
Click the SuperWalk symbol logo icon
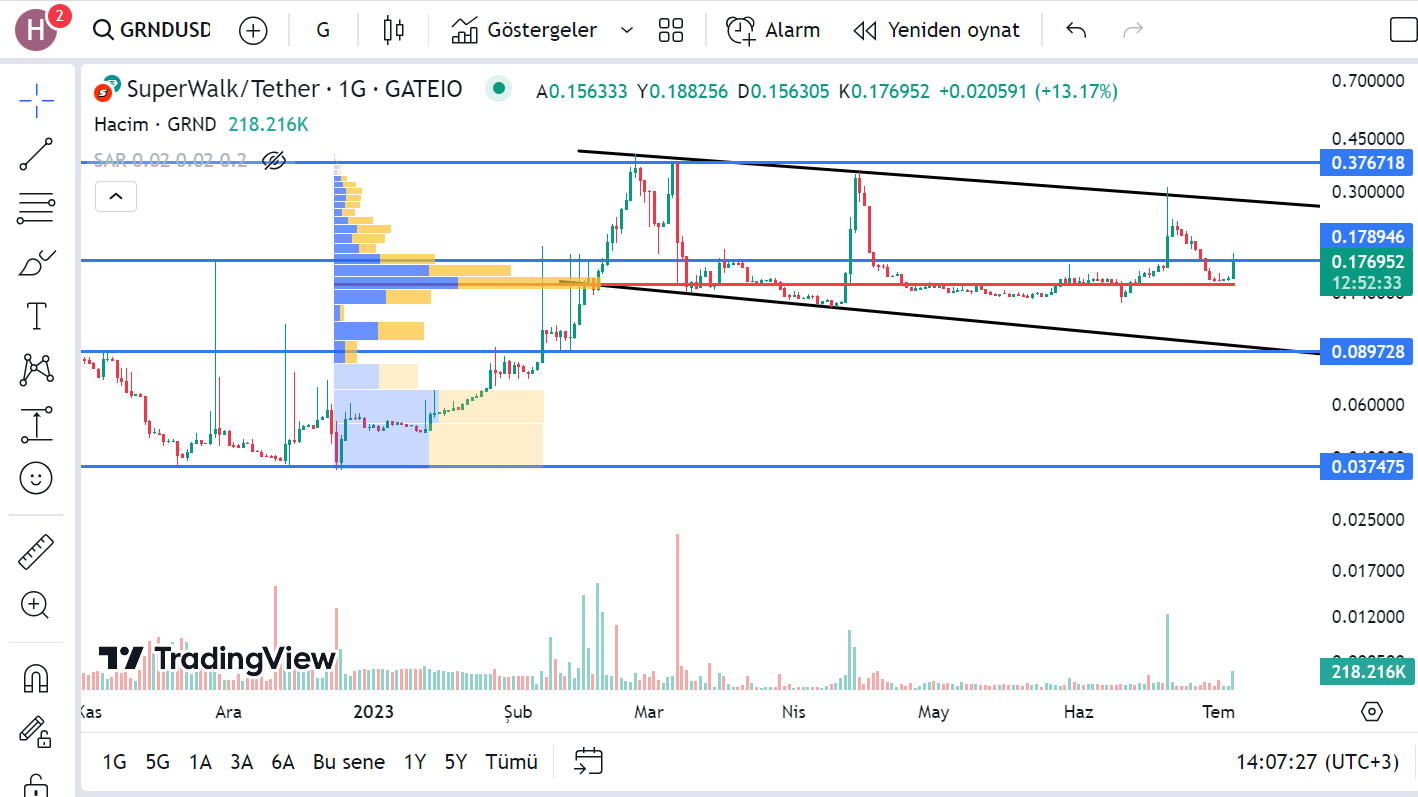click(x=107, y=90)
